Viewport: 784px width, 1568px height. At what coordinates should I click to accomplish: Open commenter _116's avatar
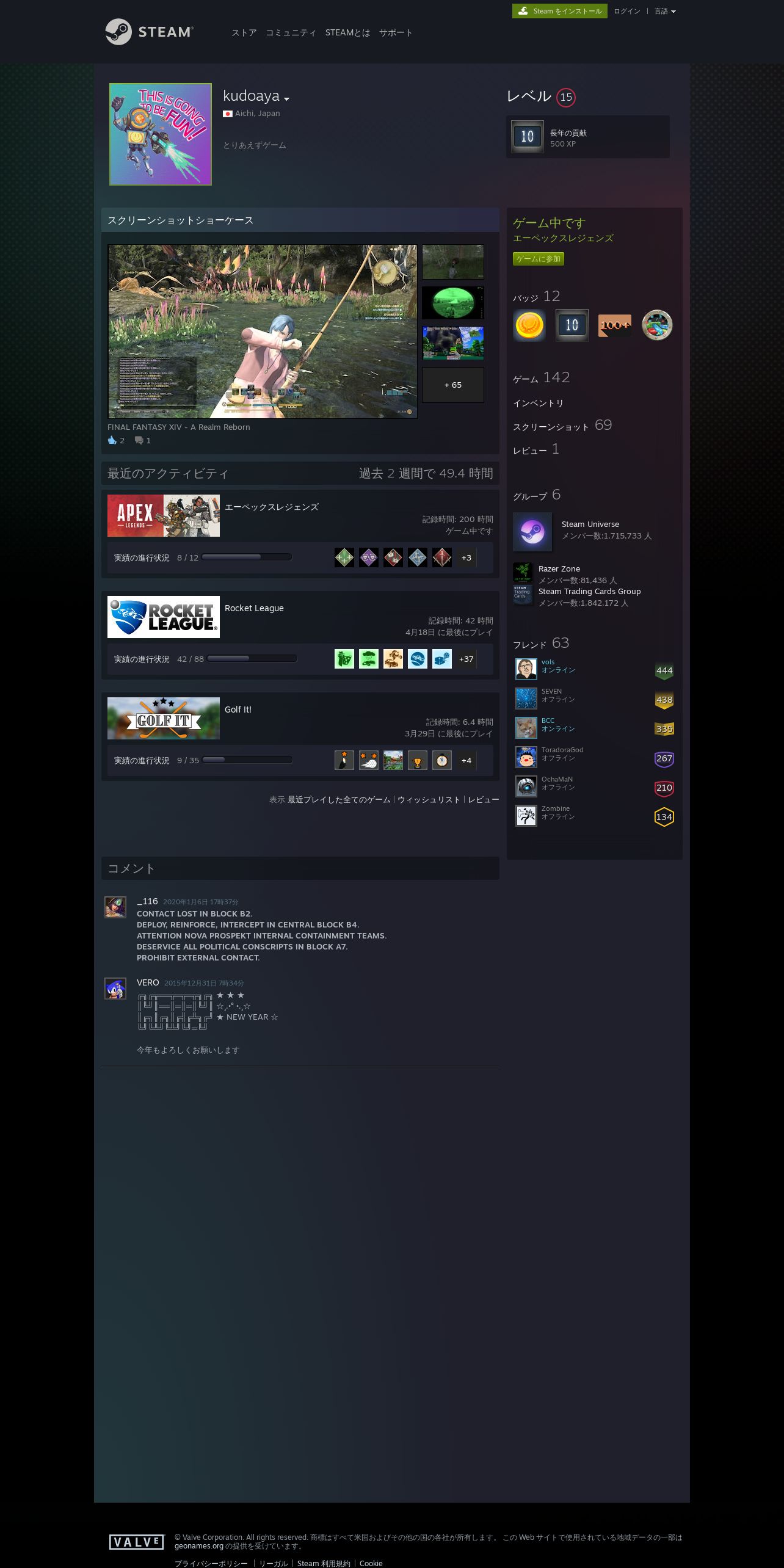pyautogui.click(x=115, y=907)
